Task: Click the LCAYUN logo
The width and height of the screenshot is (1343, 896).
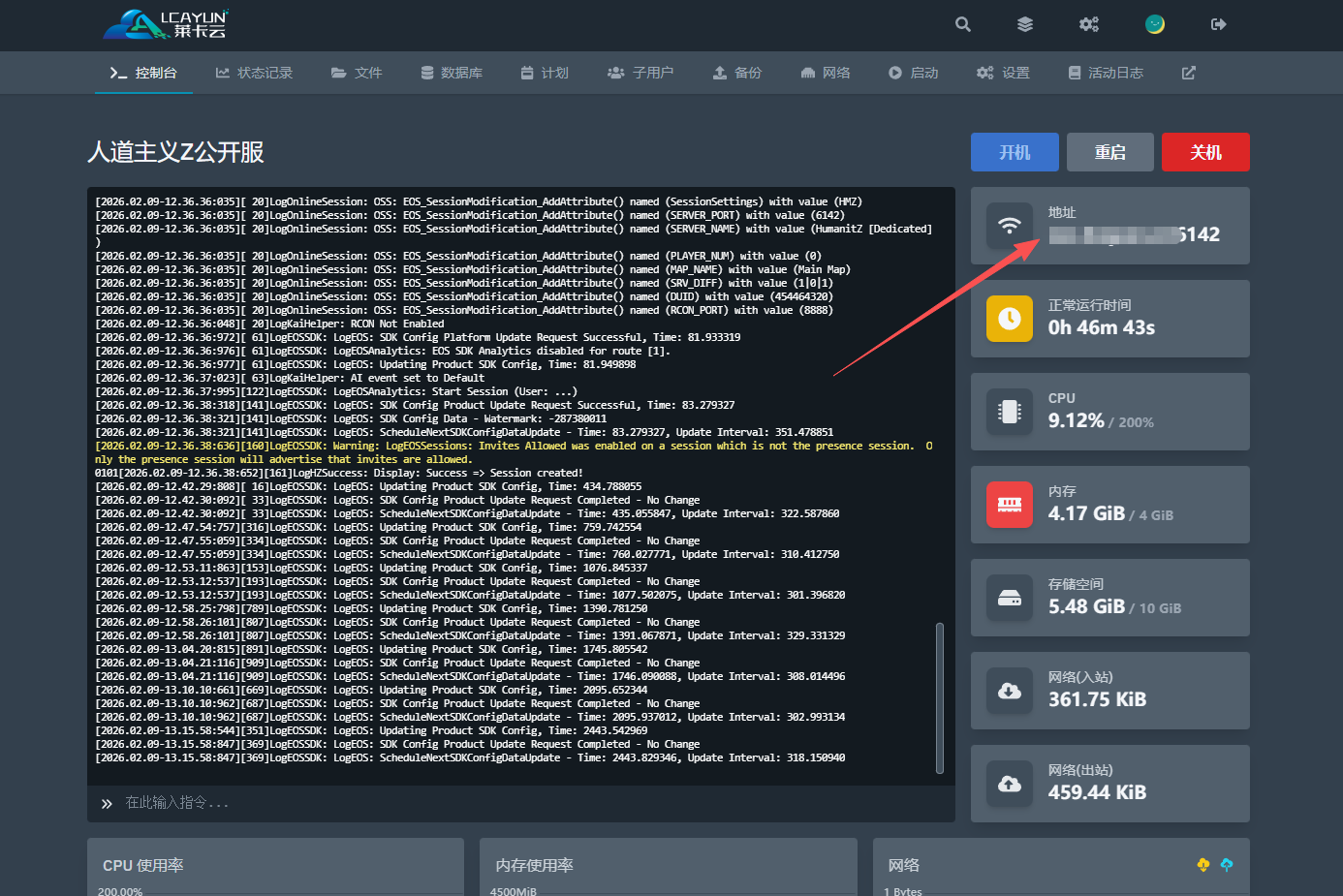Action: (167, 25)
